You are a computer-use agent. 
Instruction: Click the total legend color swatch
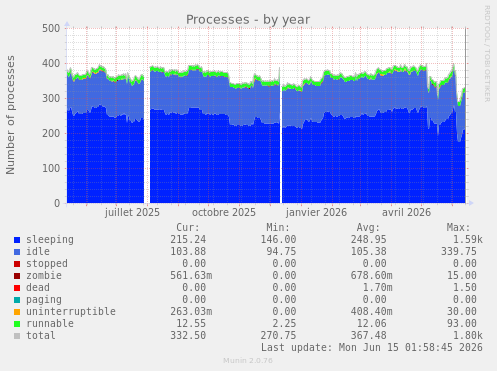17,336
